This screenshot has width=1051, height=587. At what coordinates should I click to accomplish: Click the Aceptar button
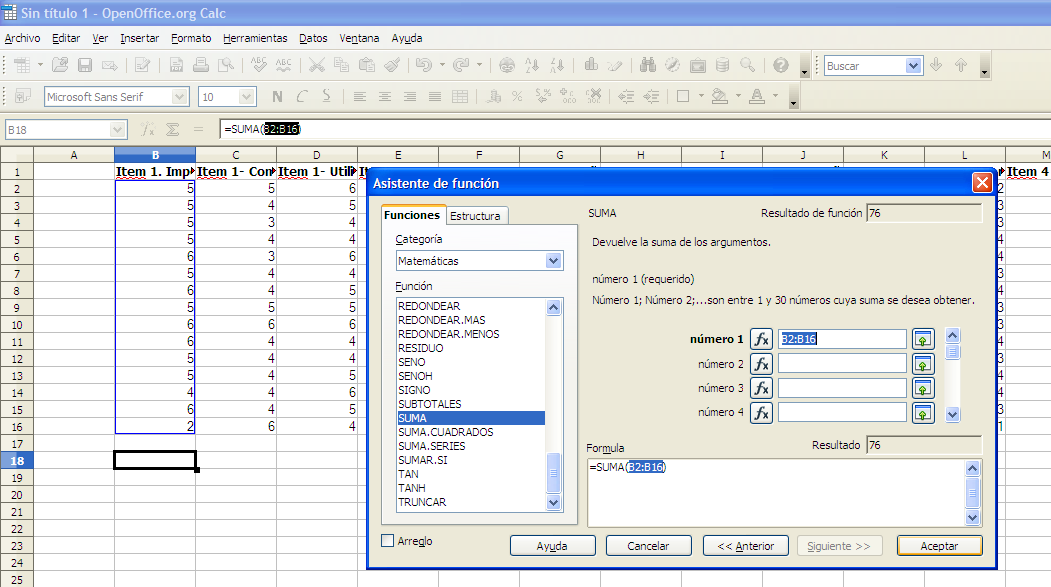939,546
